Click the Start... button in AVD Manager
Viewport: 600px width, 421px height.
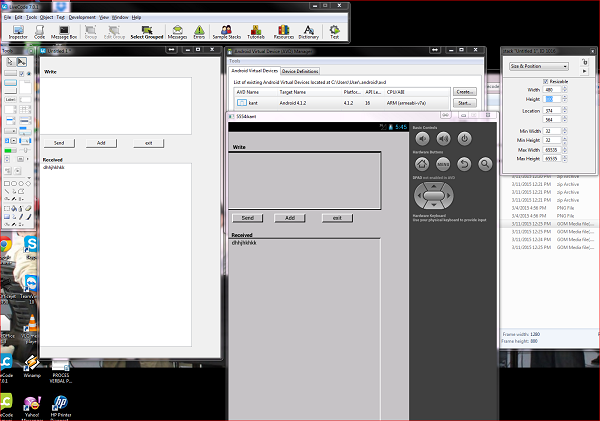pyautogui.click(x=463, y=102)
